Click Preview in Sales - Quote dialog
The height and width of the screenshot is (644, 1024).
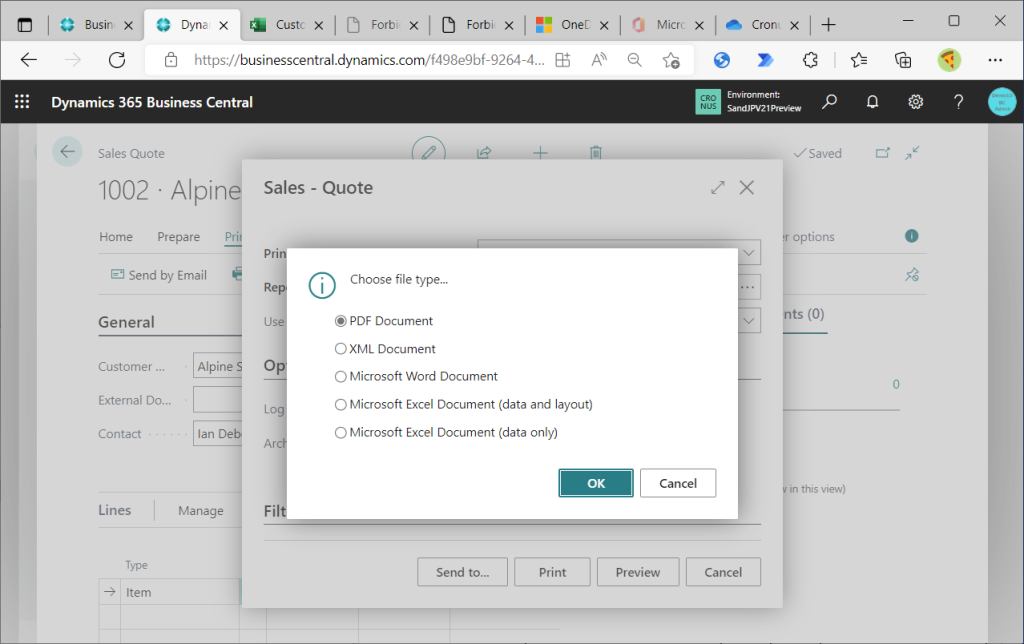[638, 572]
